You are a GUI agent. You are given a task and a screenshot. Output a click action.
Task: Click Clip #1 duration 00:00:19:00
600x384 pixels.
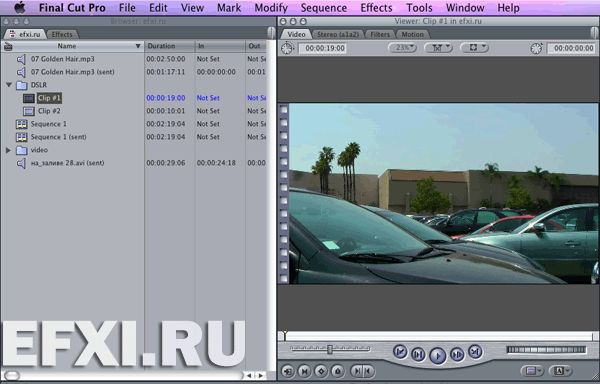tap(166, 98)
